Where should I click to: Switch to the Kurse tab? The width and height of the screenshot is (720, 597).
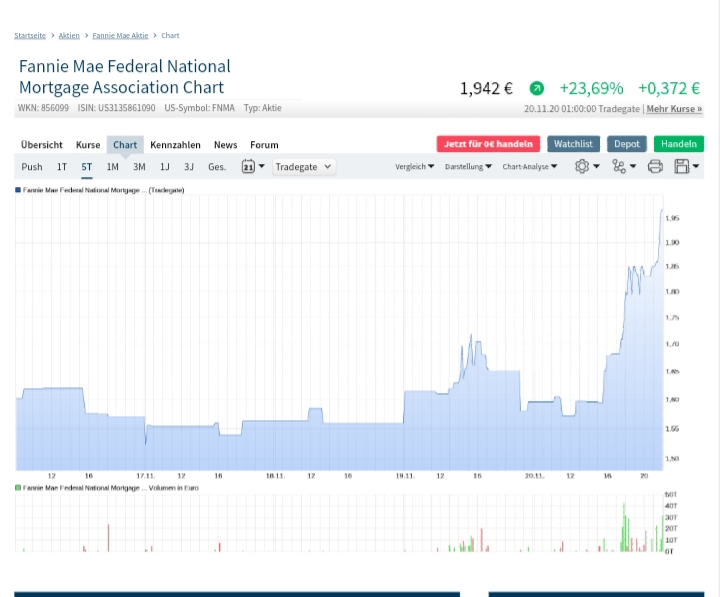coord(88,145)
